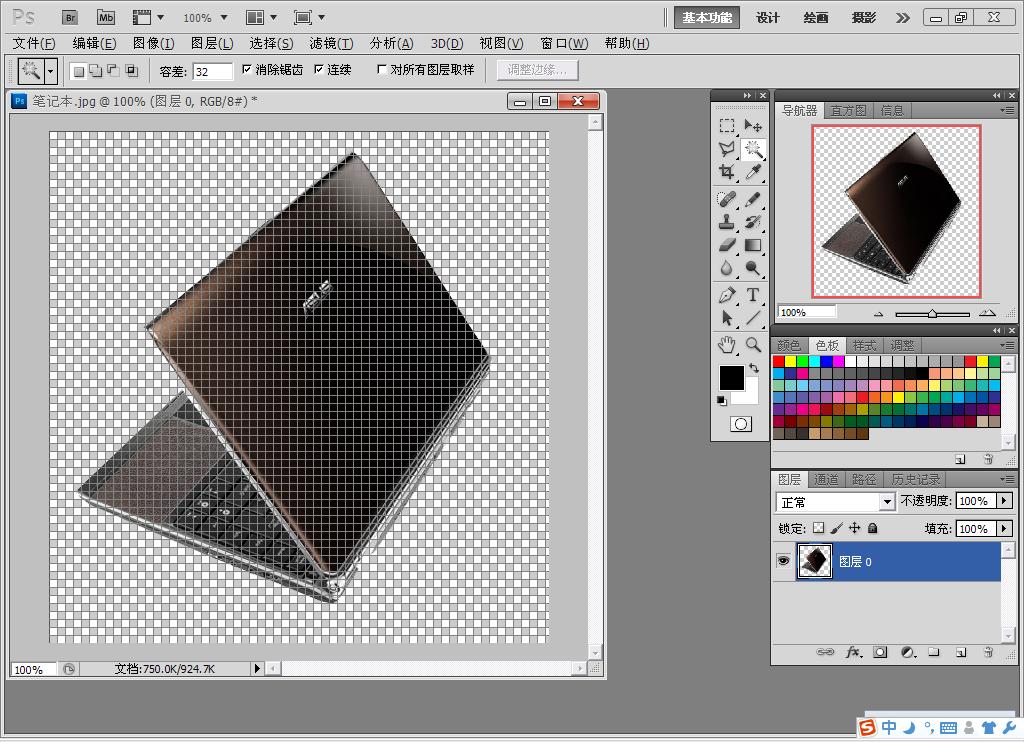Expand the opacity 不透明度 slider arrow
1024x742 pixels.
pos(1004,501)
